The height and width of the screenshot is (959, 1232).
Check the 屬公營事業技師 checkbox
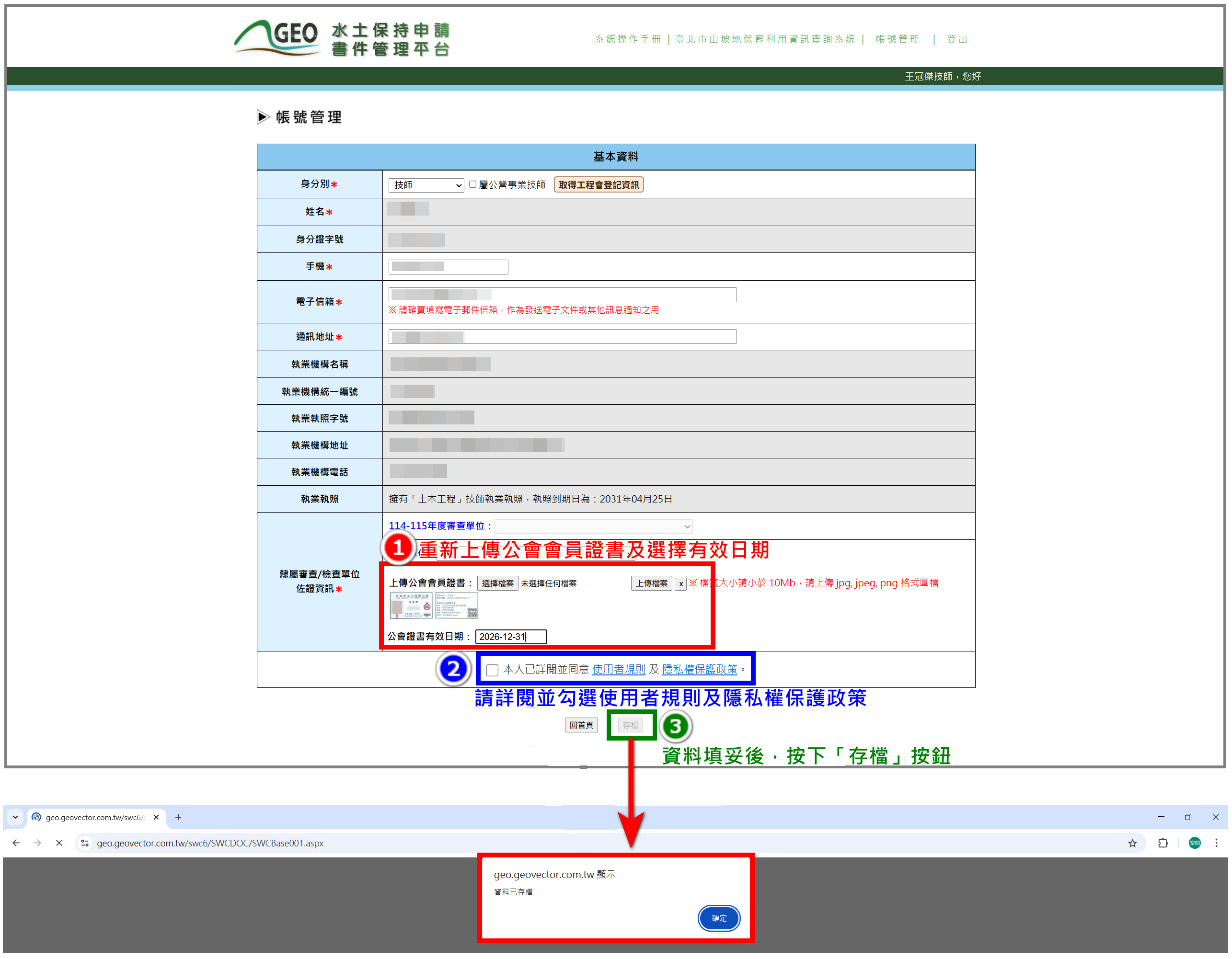[472, 184]
